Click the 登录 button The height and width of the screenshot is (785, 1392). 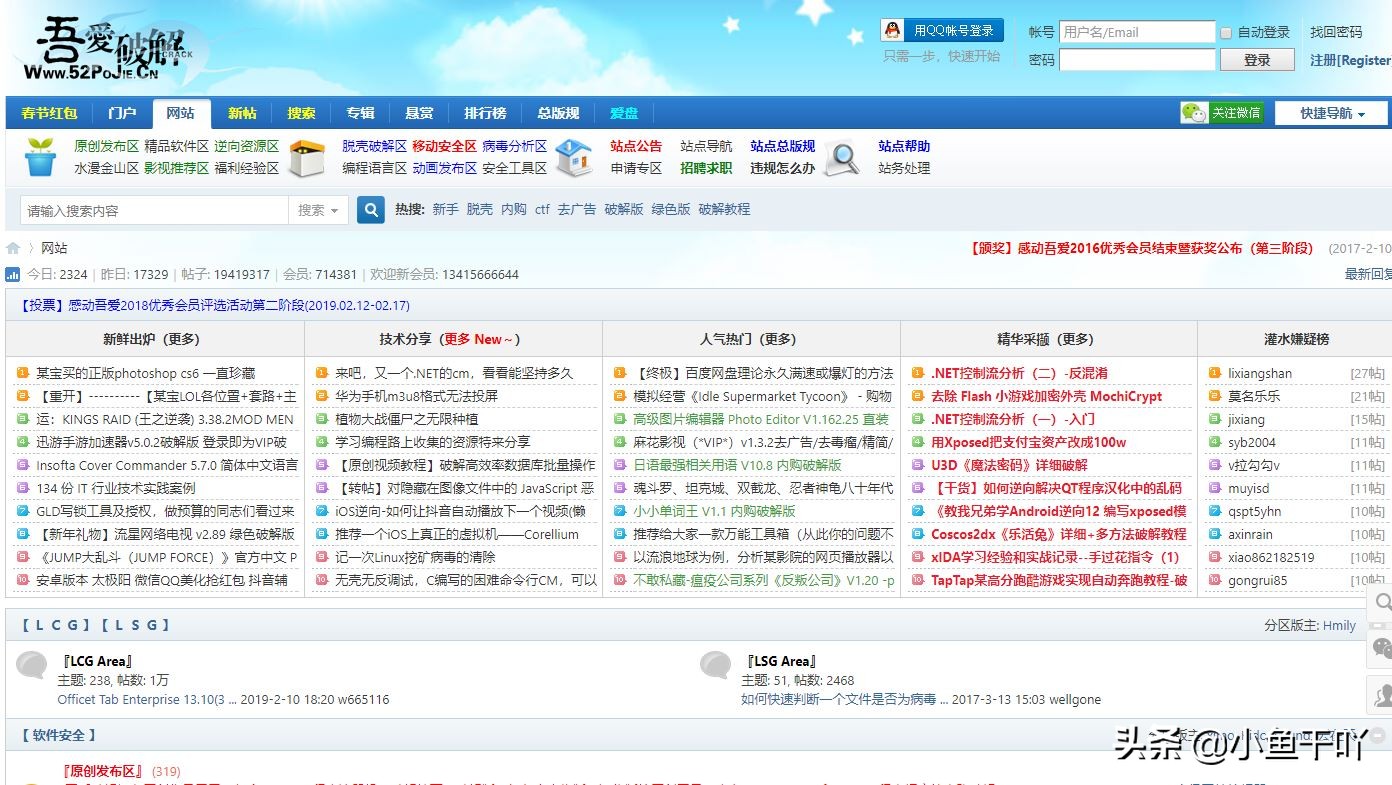1257,60
